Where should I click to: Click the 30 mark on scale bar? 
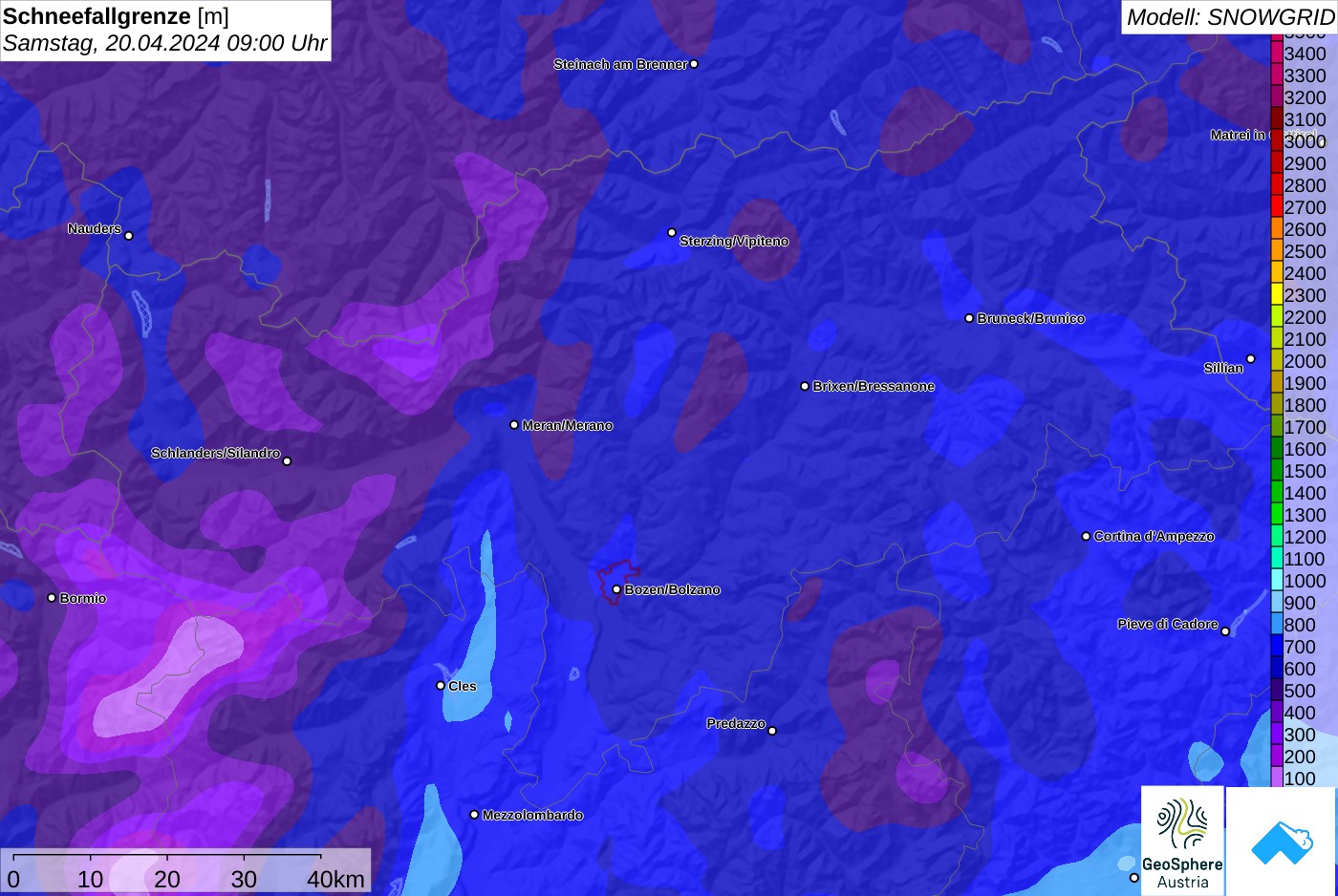click(244, 879)
